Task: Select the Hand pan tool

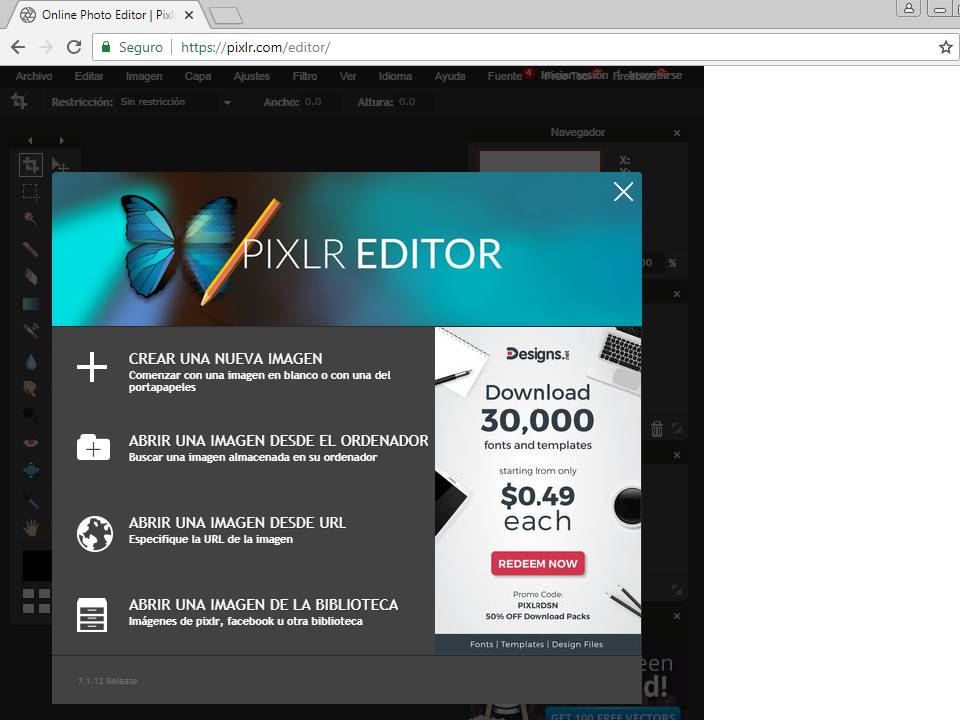Action: (31, 527)
